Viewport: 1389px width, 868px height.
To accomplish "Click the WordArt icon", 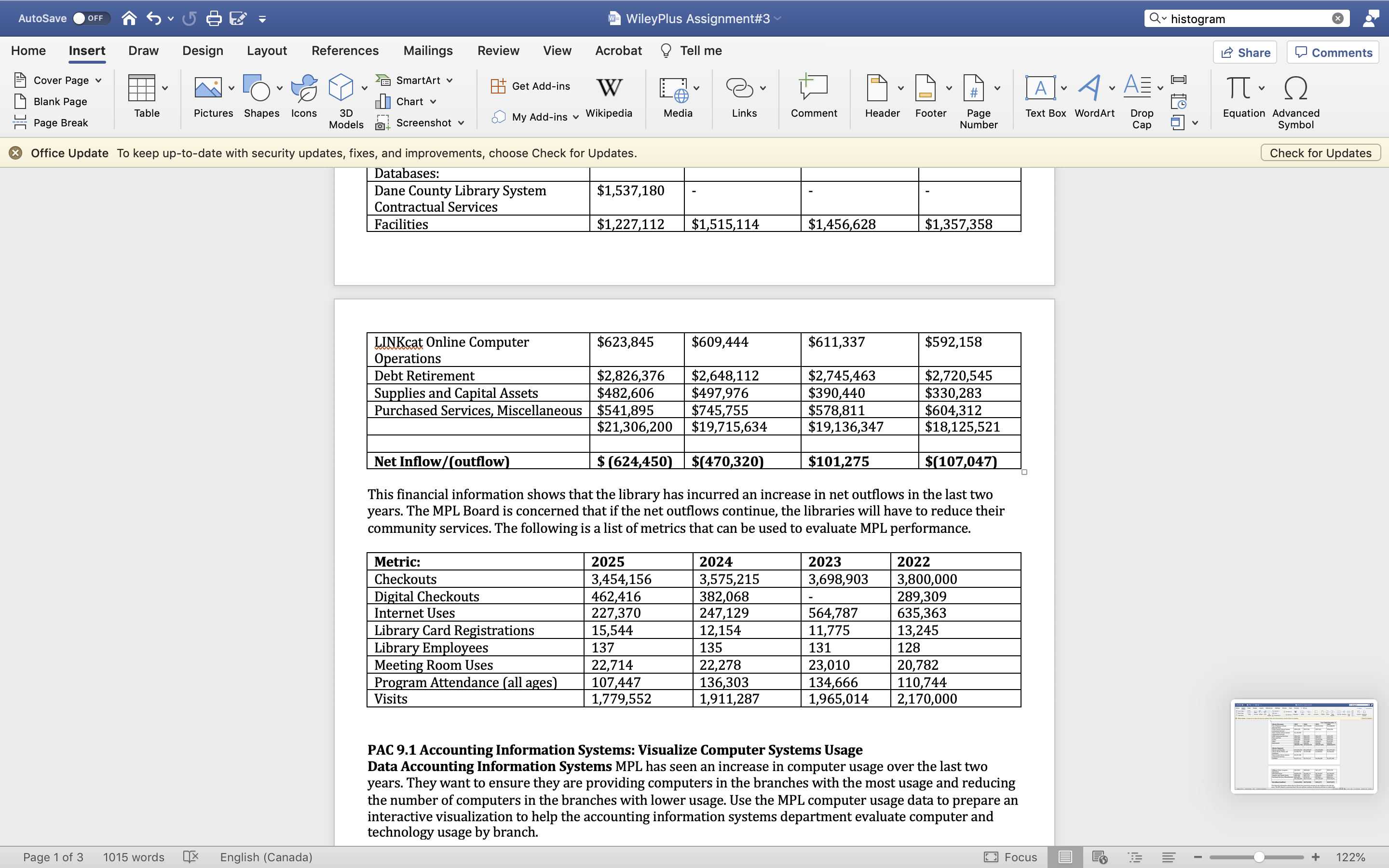I will click(x=1089, y=88).
